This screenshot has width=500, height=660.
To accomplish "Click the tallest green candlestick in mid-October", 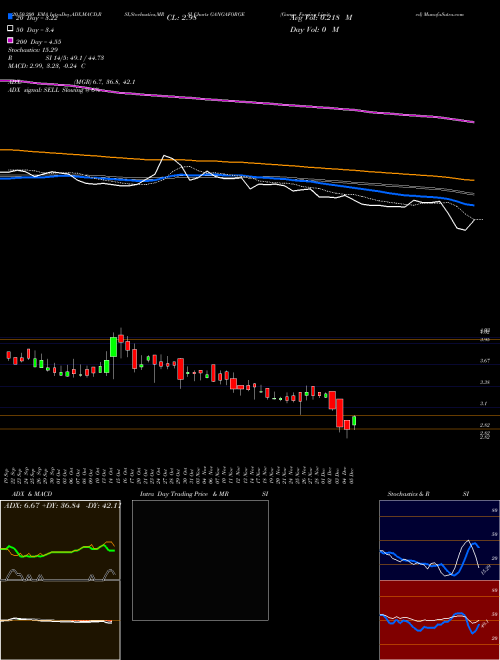I will 113,347.
